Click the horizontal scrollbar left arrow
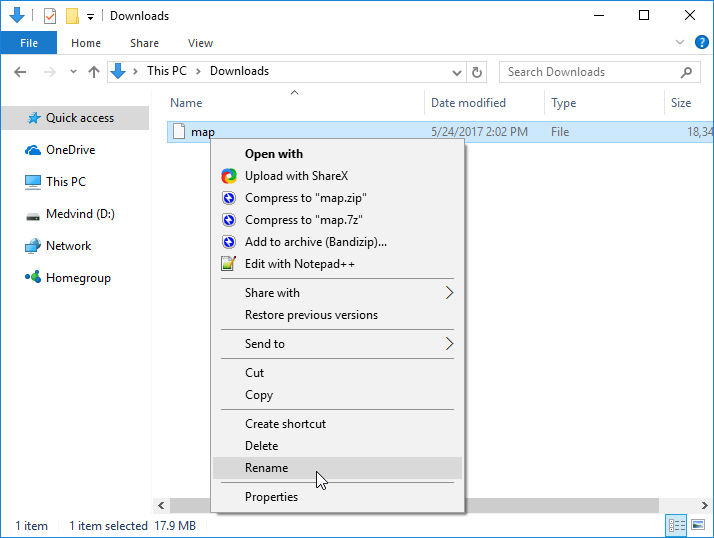This screenshot has height=538, width=714. [161, 505]
